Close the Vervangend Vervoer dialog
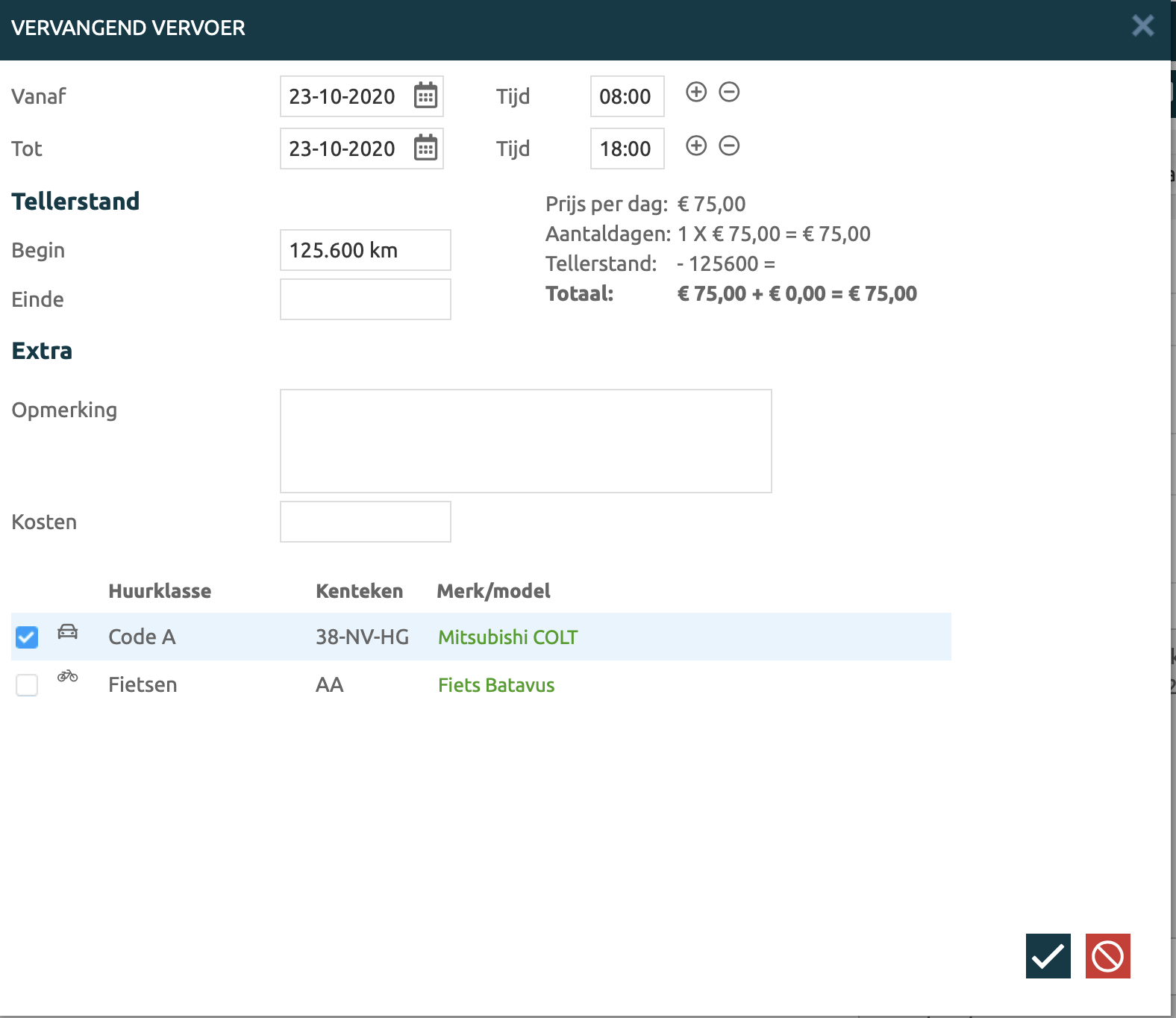1176x1018 pixels. [1142, 26]
